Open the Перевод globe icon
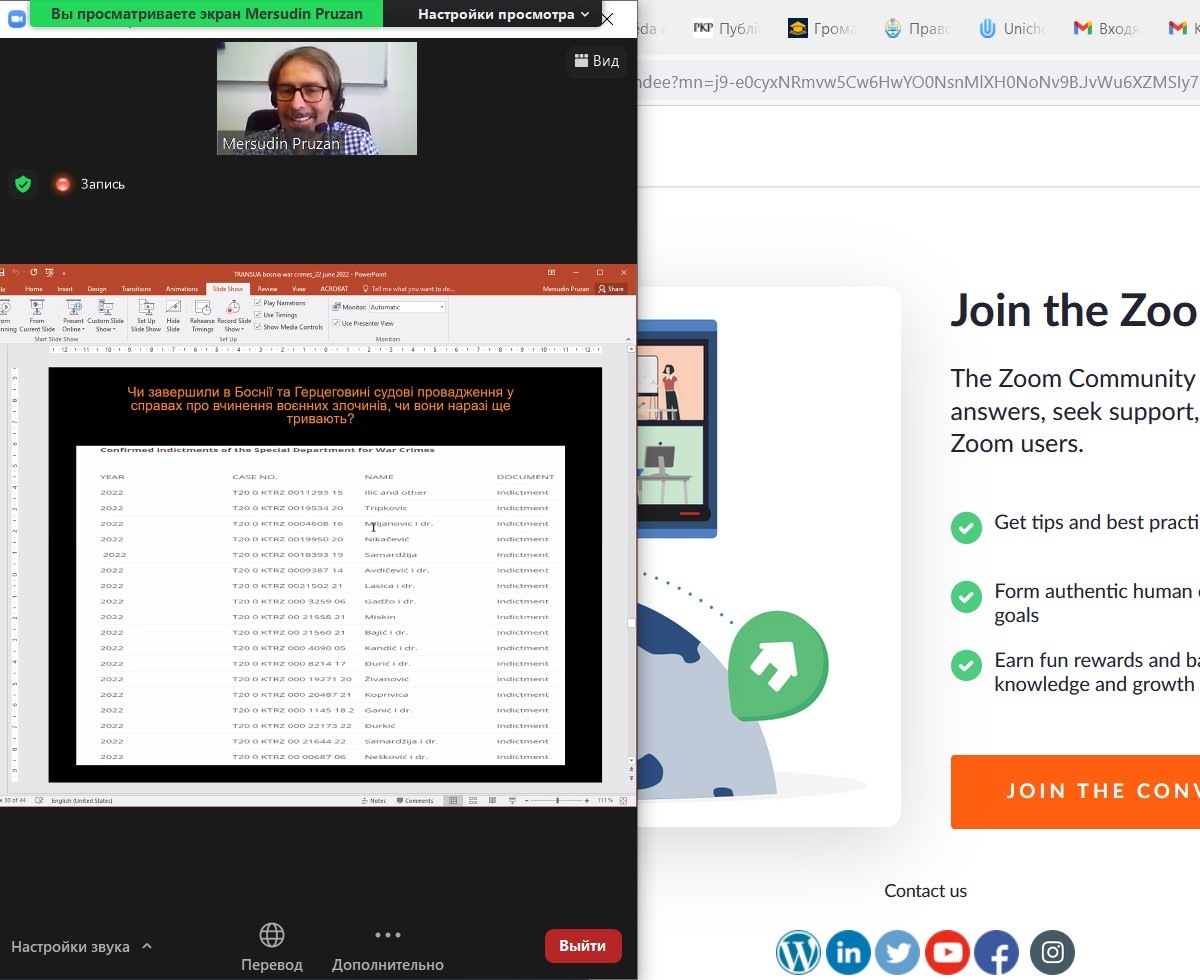Screen dimensions: 1200x980 pos(272,935)
